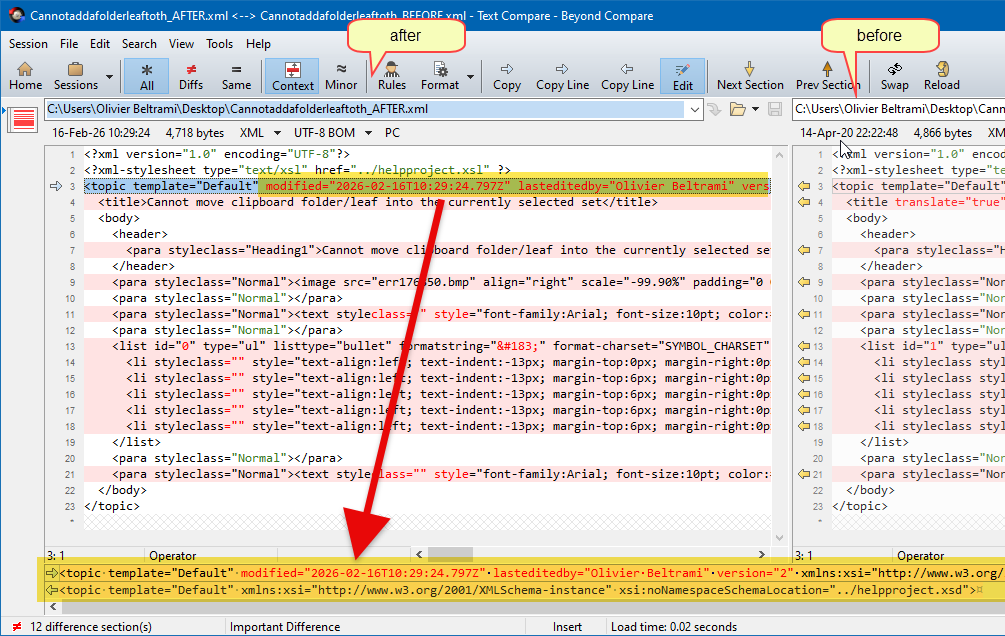Open the browse folder icon for left file
Image resolution: width=1005 pixels, height=636 pixels.
(x=738, y=110)
